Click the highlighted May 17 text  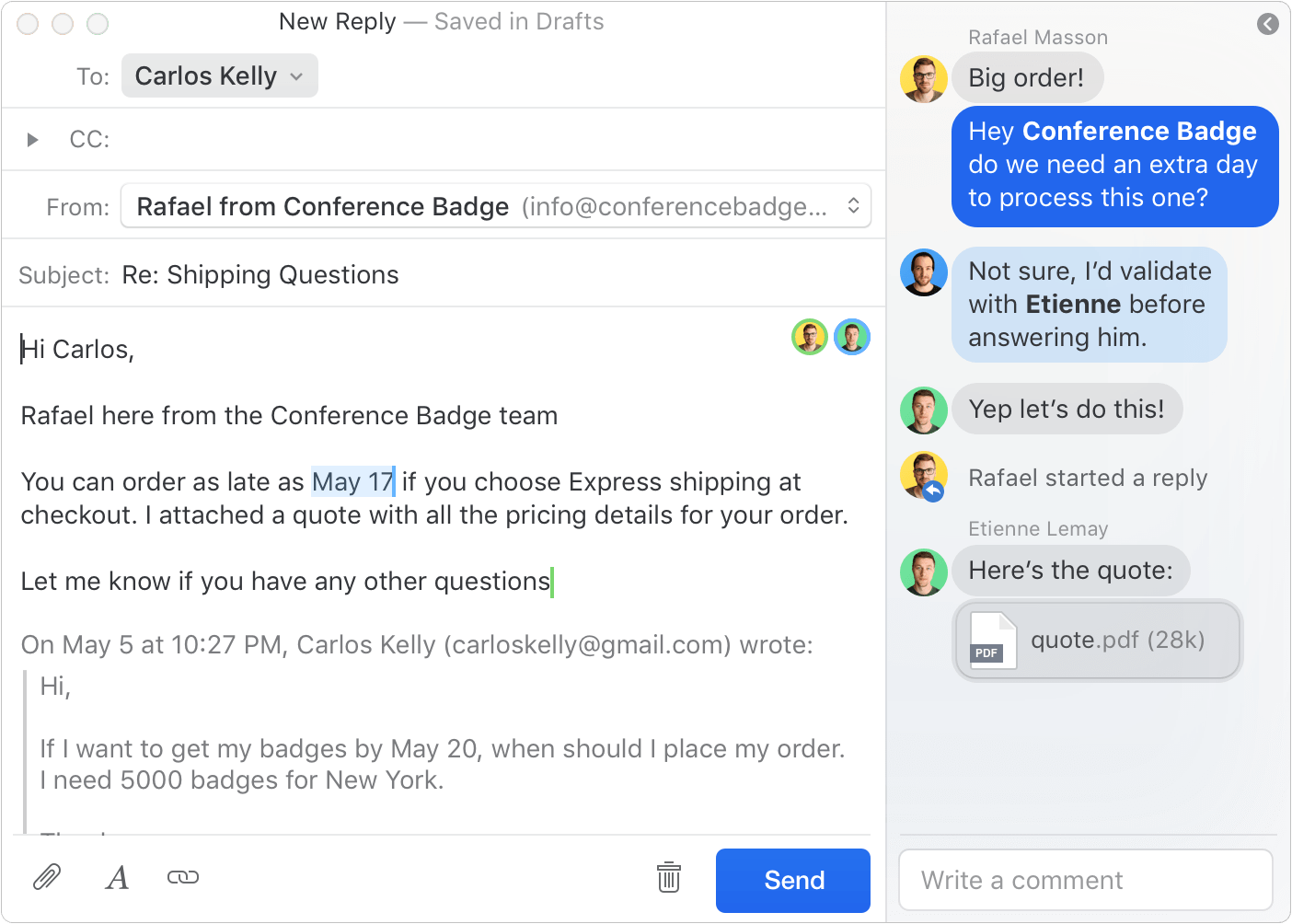353,481
